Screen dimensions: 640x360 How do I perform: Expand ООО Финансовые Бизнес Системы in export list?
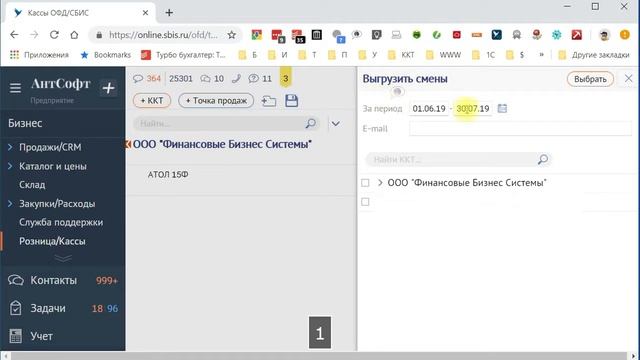click(x=380, y=182)
